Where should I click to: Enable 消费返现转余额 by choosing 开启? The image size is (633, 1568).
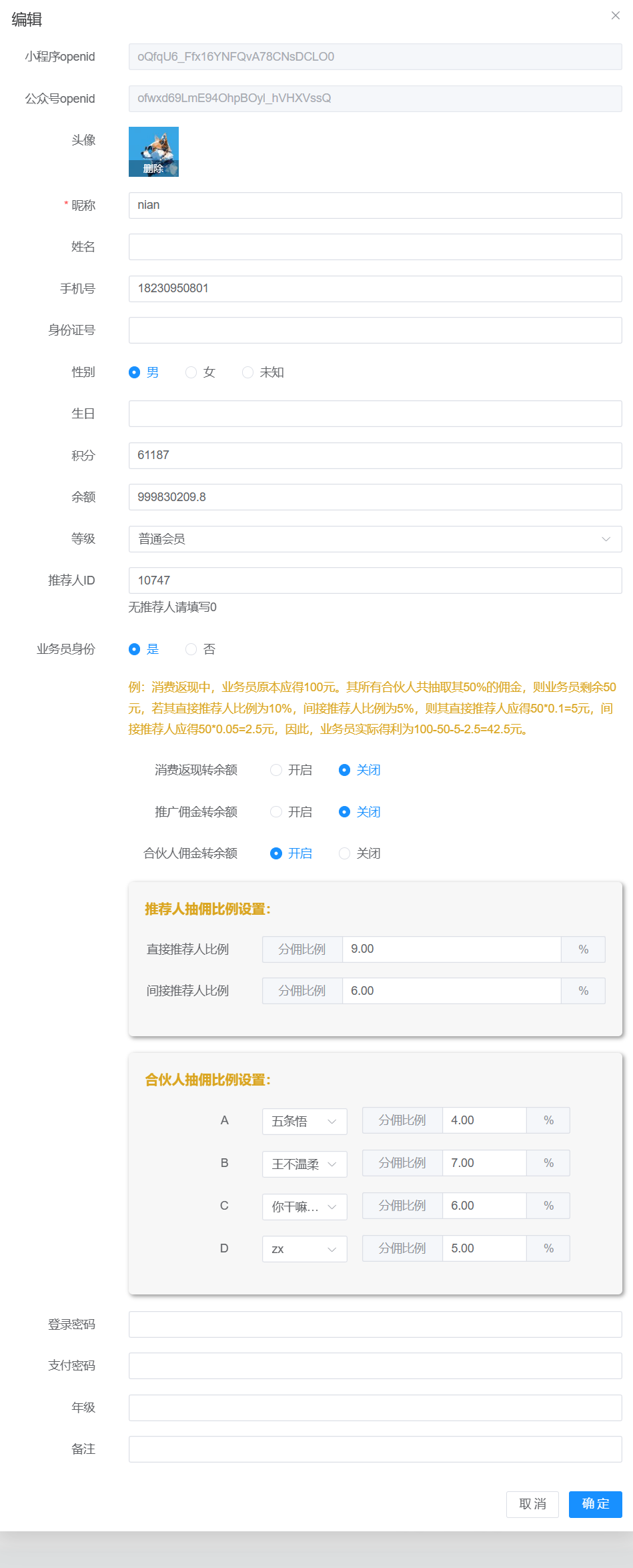[x=276, y=770]
